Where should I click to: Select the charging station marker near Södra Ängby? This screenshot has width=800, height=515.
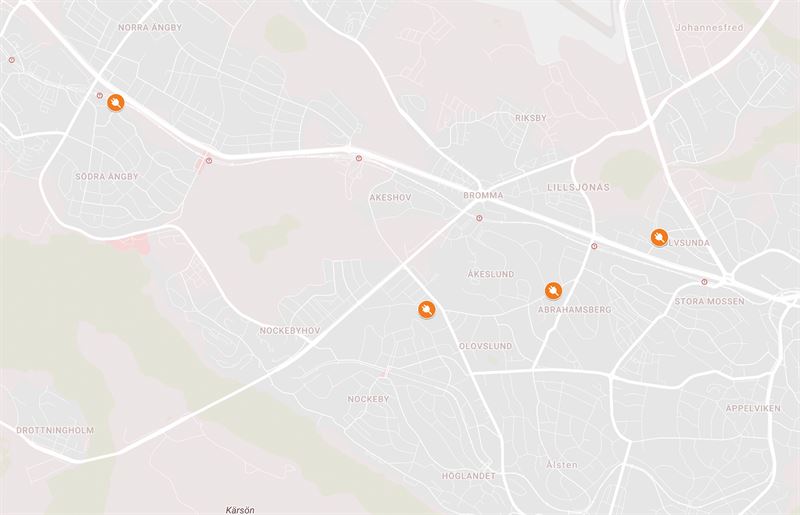coord(116,103)
